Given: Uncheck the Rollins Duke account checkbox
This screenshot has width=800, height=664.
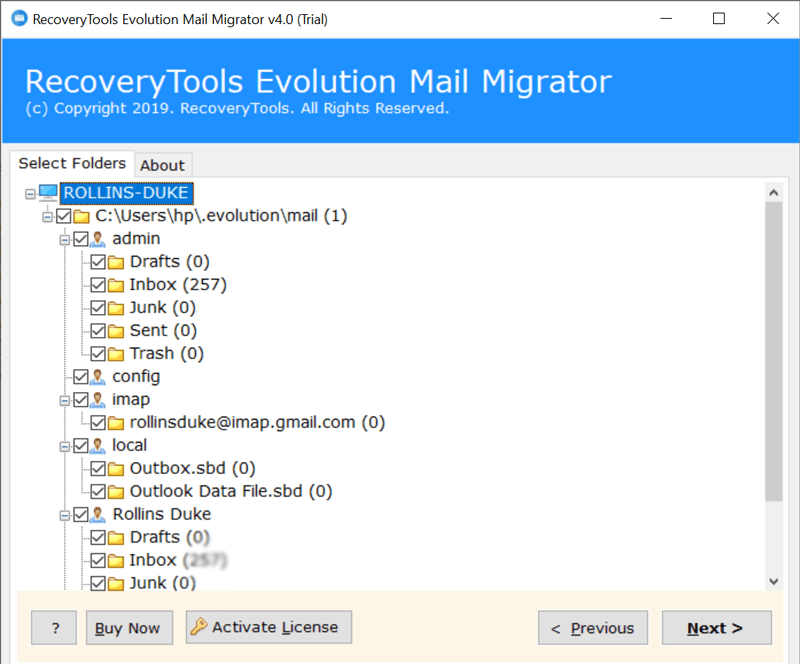Looking at the screenshot, I should (81, 514).
